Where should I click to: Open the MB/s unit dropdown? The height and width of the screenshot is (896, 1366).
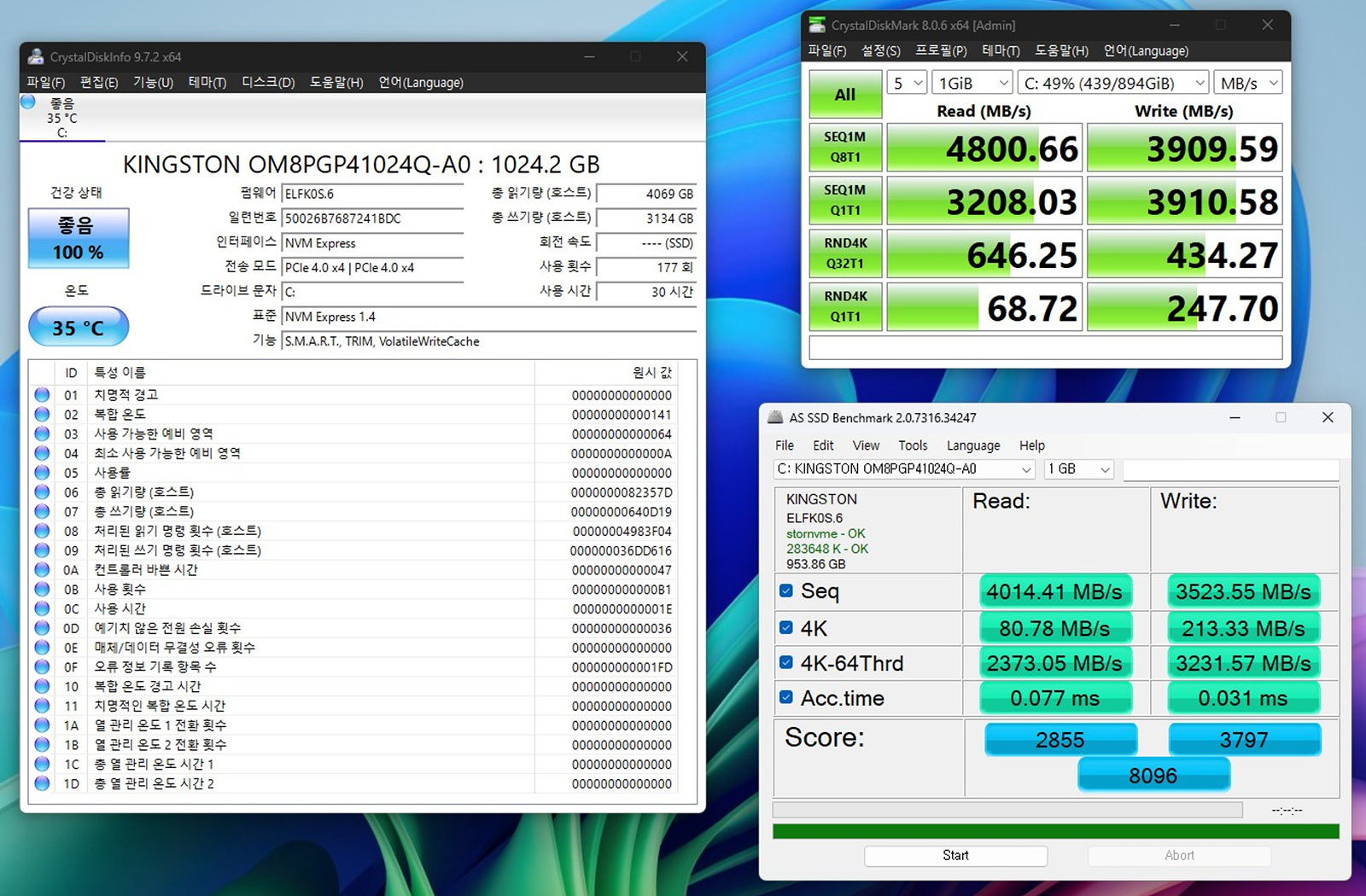point(1248,83)
